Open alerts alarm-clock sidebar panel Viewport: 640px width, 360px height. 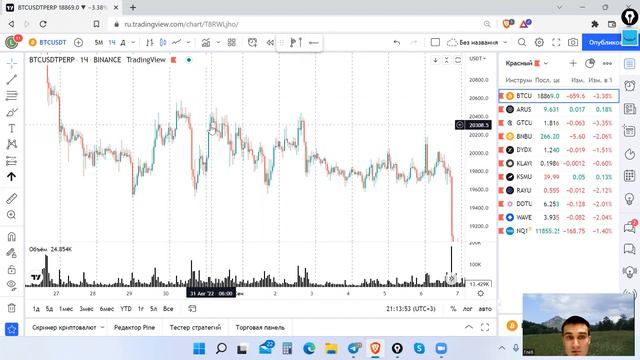tap(630, 86)
